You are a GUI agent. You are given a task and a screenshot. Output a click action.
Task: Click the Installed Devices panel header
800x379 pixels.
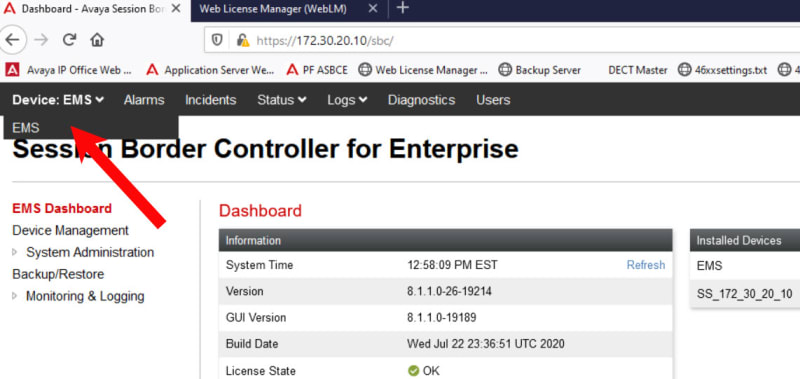[x=745, y=240]
